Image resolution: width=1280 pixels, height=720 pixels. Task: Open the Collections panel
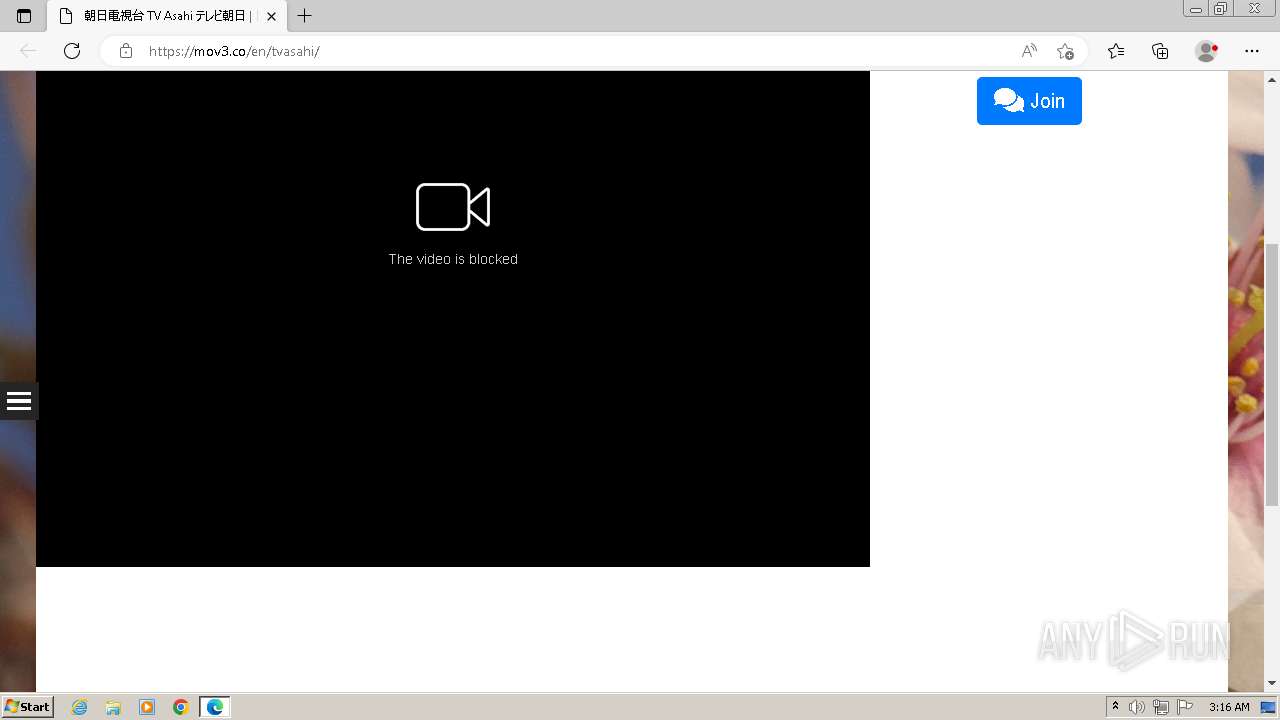pos(1160,51)
